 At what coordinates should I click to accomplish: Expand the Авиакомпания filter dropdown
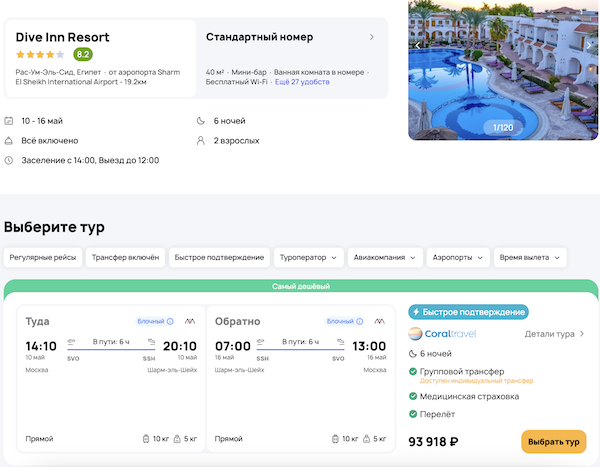pyautogui.click(x=385, y=257)
